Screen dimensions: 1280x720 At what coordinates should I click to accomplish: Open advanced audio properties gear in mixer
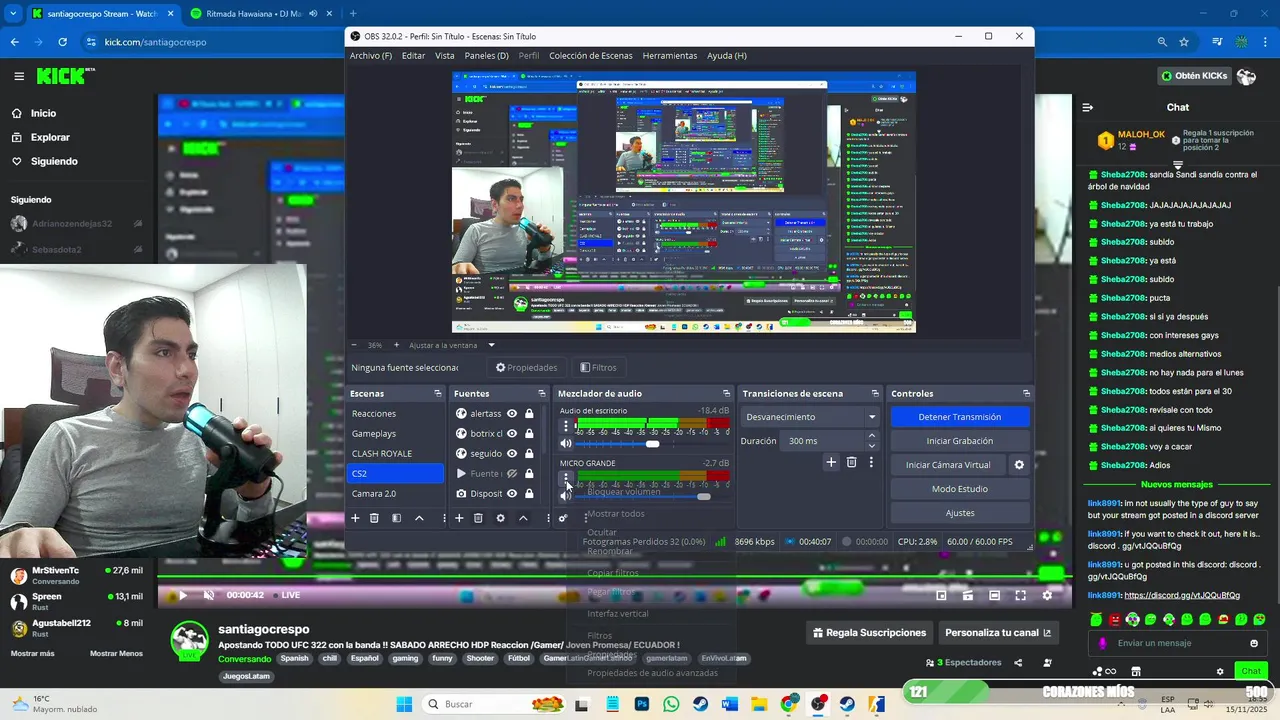point(563,518)
